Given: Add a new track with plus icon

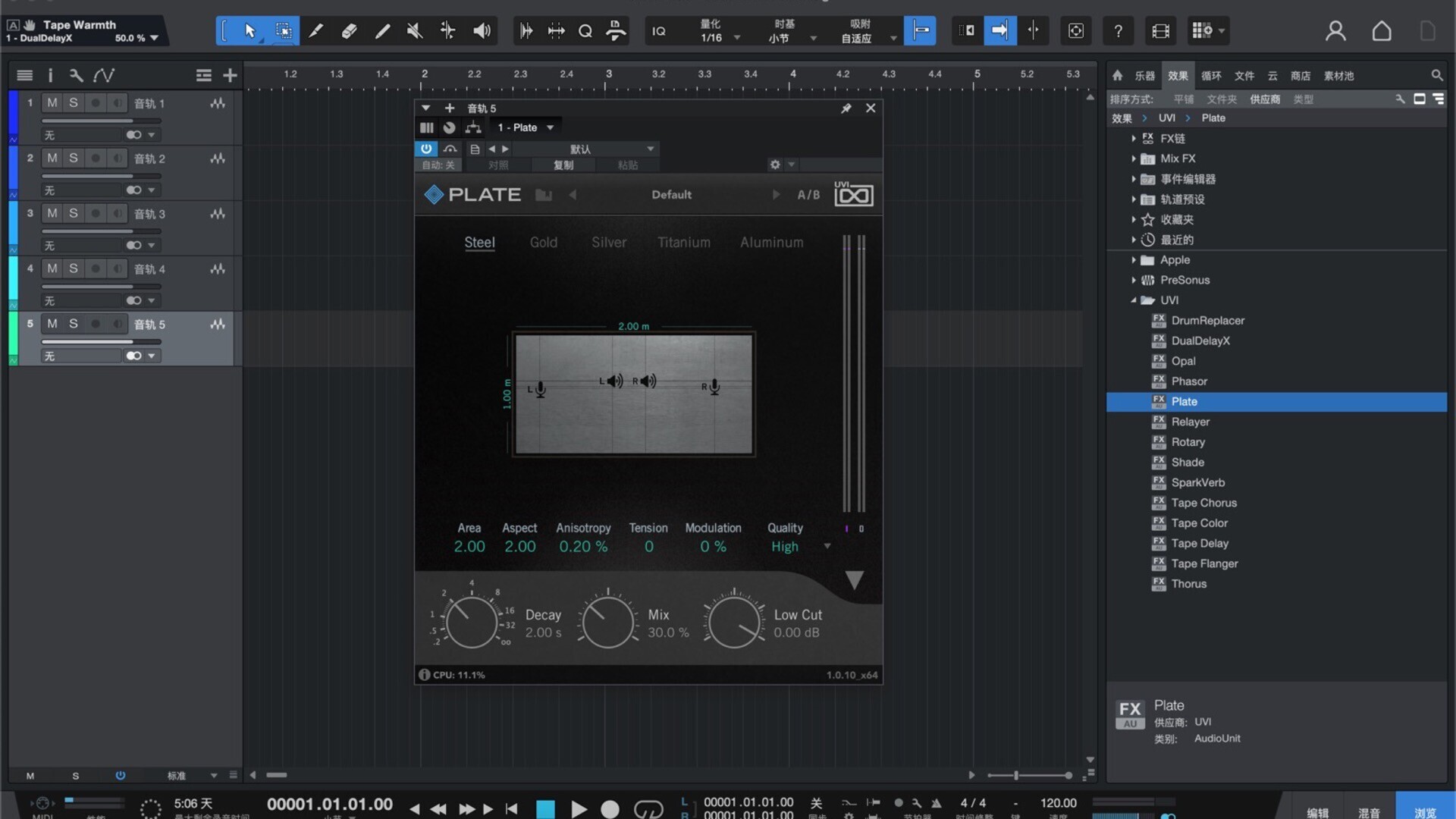Looking at the screenshot, I should (x=230, y=75).
